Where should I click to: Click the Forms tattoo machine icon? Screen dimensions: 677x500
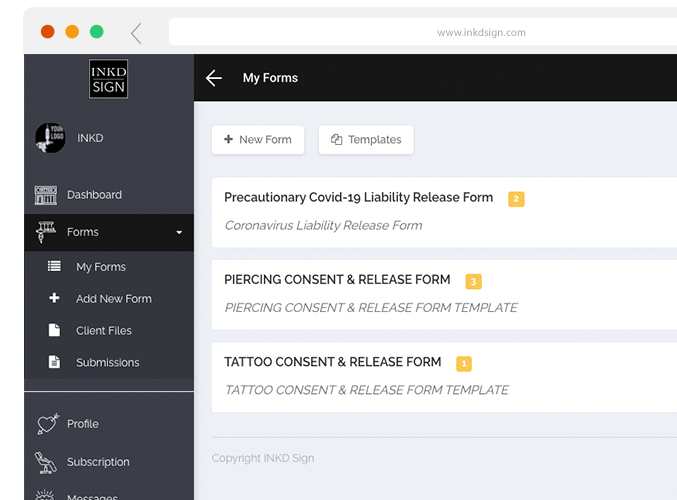coord(46,232)
